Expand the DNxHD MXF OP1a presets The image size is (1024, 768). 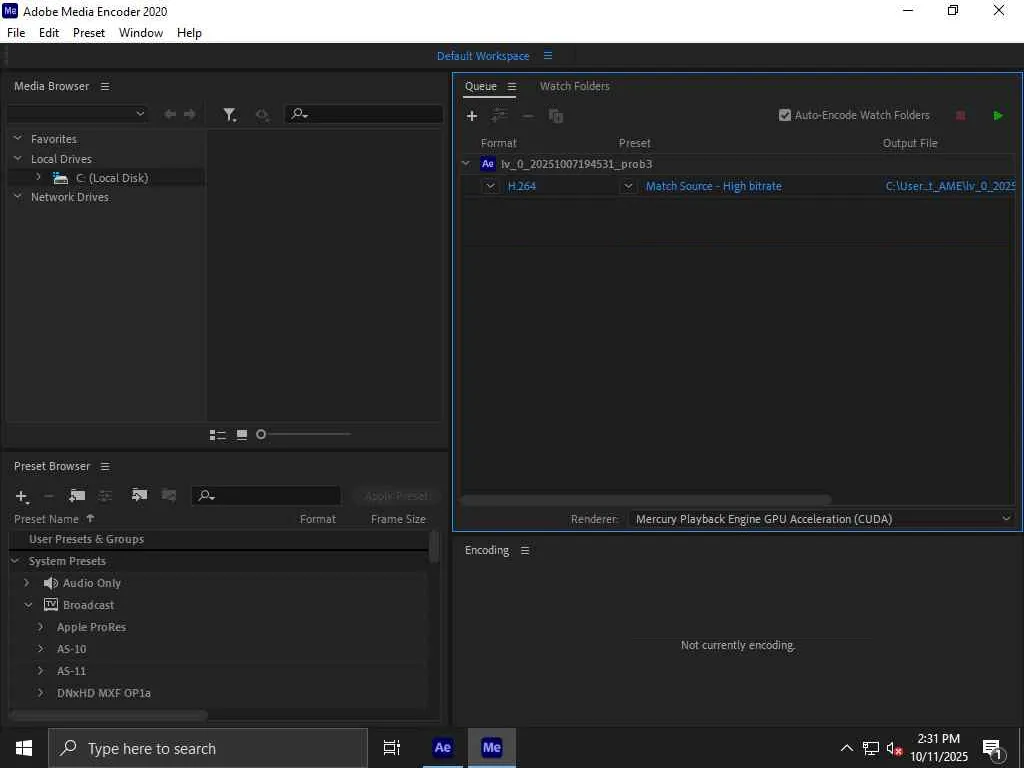pos(40,693)
